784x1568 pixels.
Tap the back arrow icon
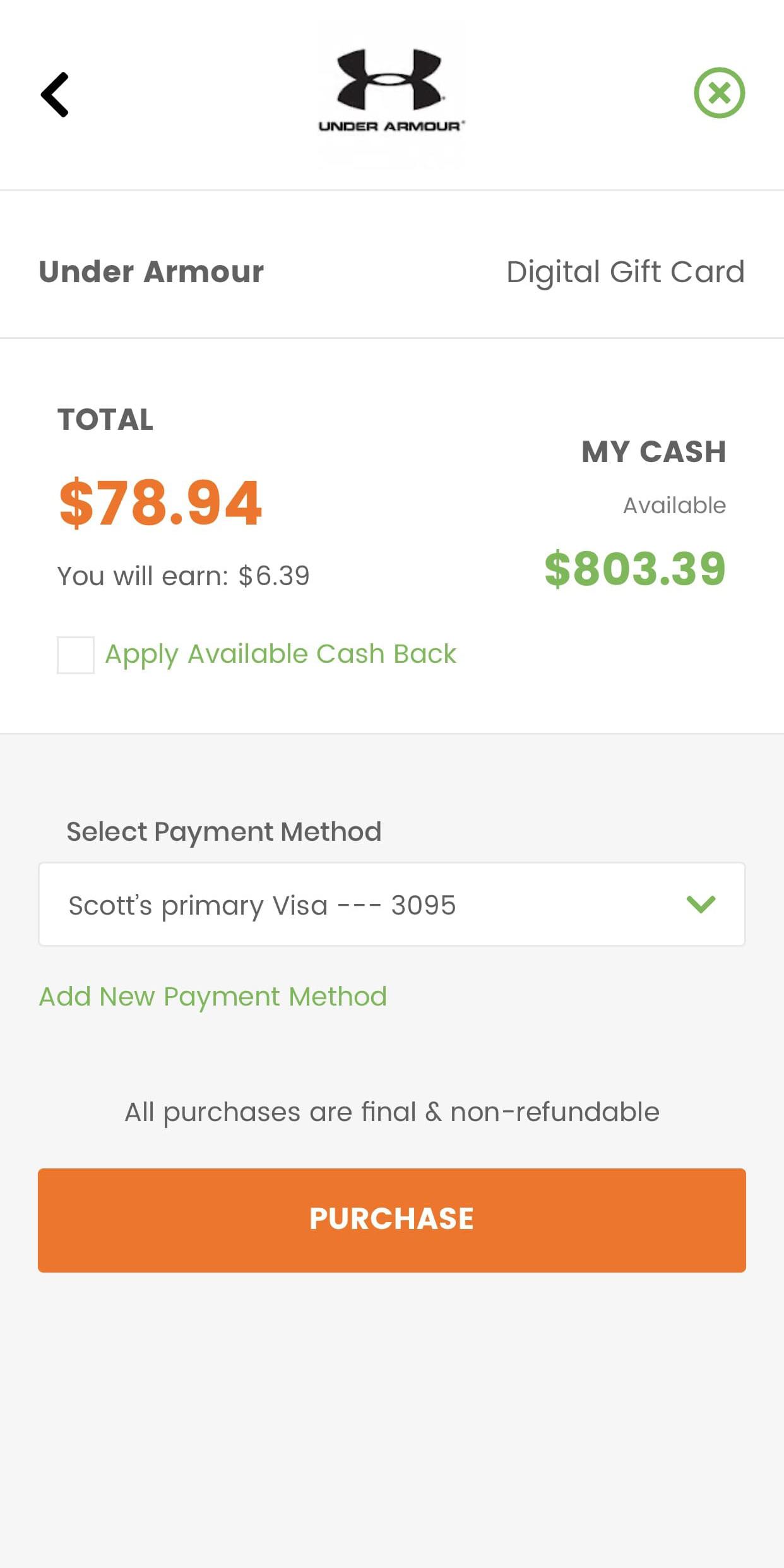tap(55, 95)
